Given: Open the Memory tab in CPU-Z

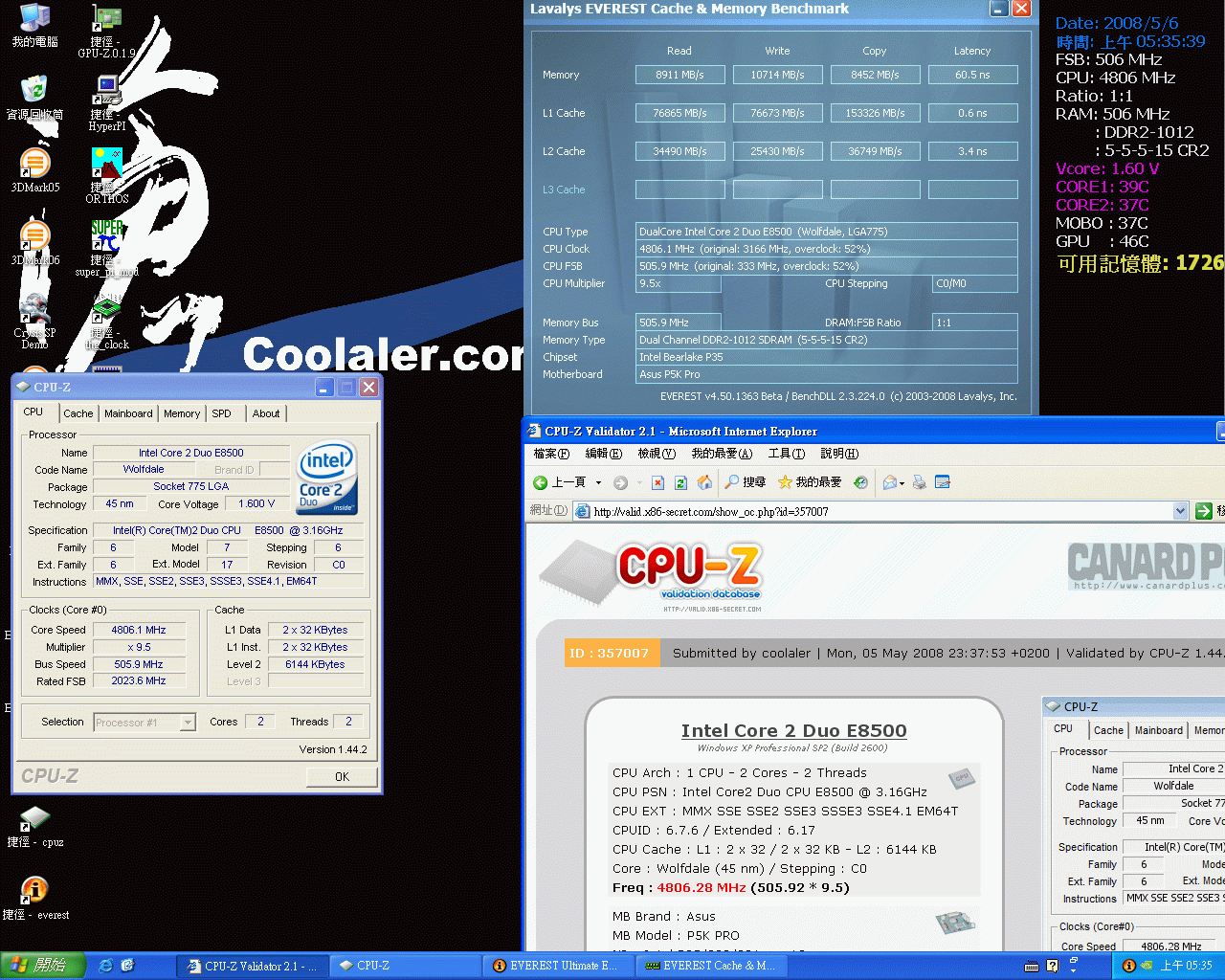Looking at the screenshot, I should tap(182, 413).
